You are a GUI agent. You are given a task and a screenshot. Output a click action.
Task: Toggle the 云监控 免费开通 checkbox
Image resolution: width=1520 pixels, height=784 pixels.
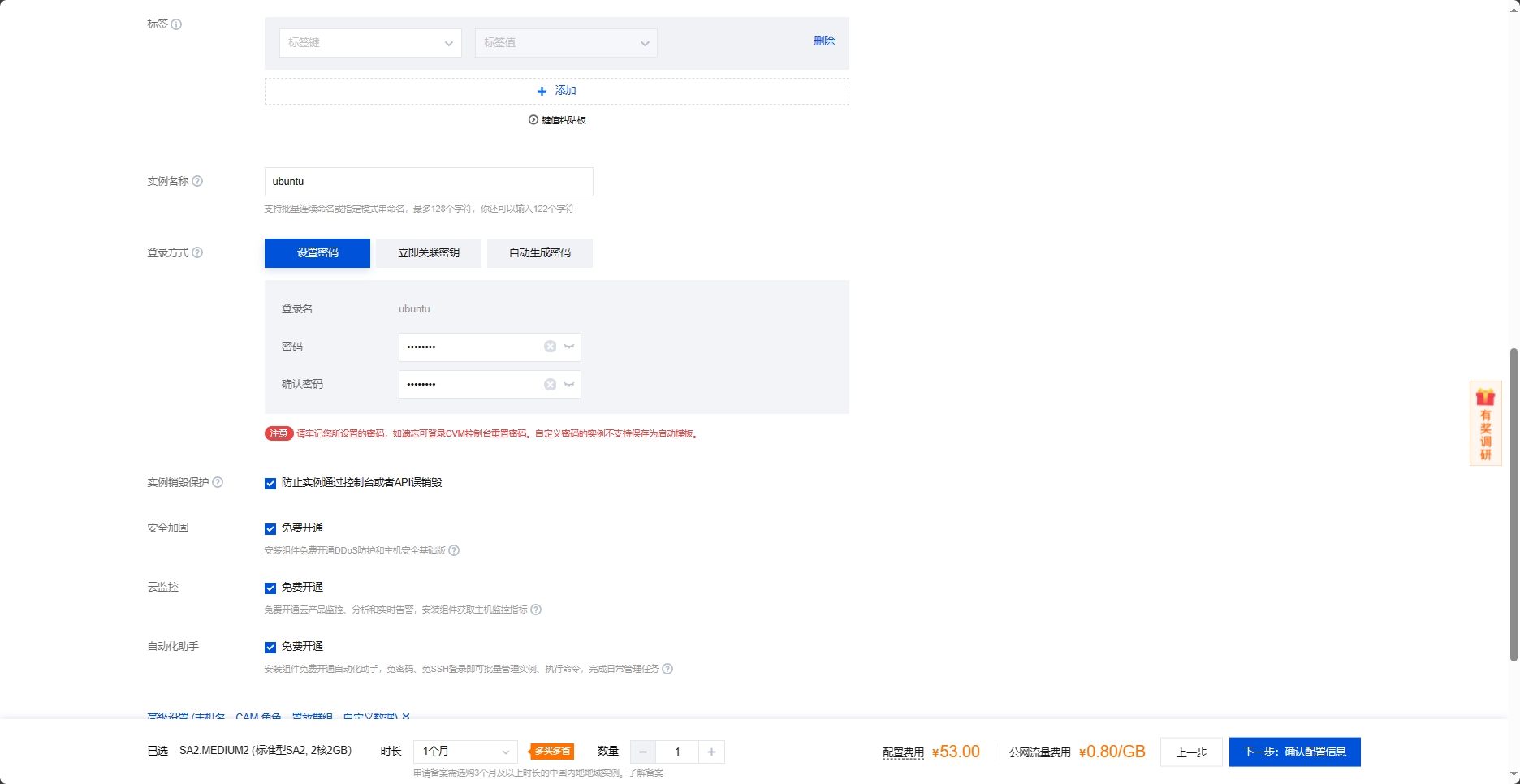point(270,588)
